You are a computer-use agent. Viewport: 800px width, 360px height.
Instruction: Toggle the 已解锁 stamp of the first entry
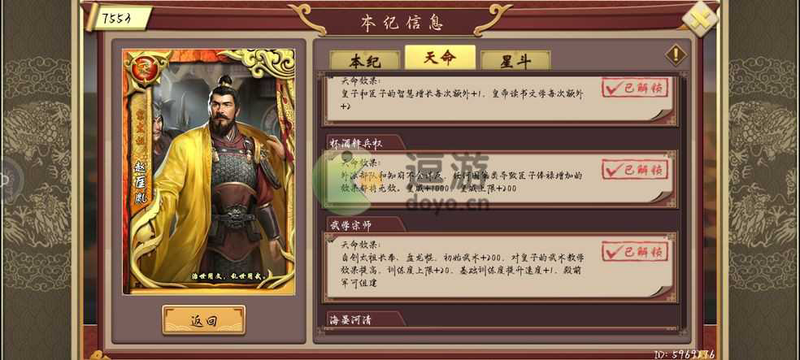pos(635,88)
